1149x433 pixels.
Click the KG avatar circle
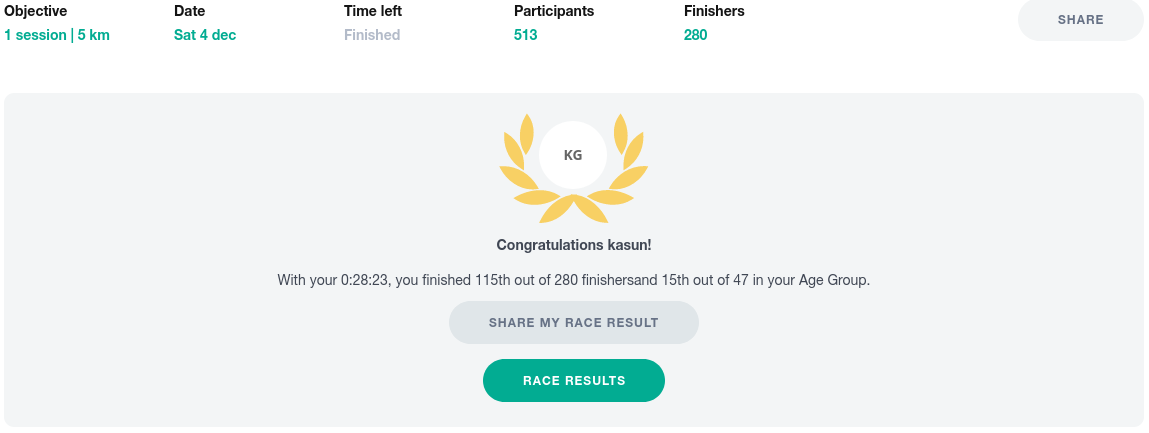[x=573, y=155]
